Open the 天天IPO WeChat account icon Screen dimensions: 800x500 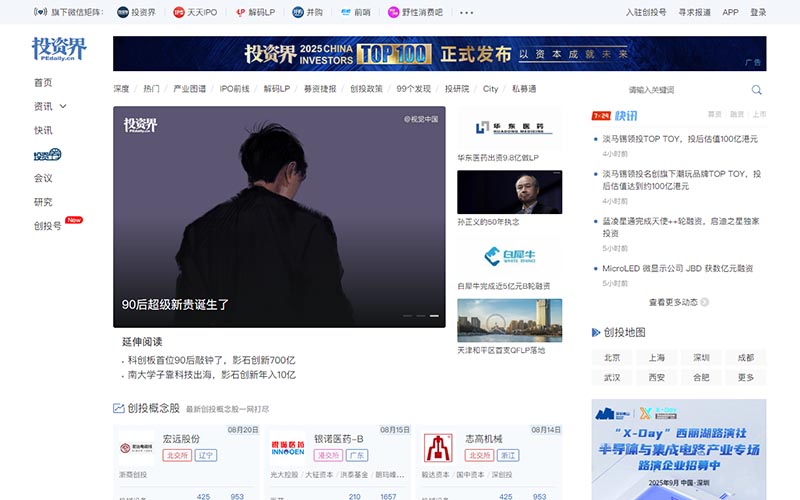[x=179, y=12]
